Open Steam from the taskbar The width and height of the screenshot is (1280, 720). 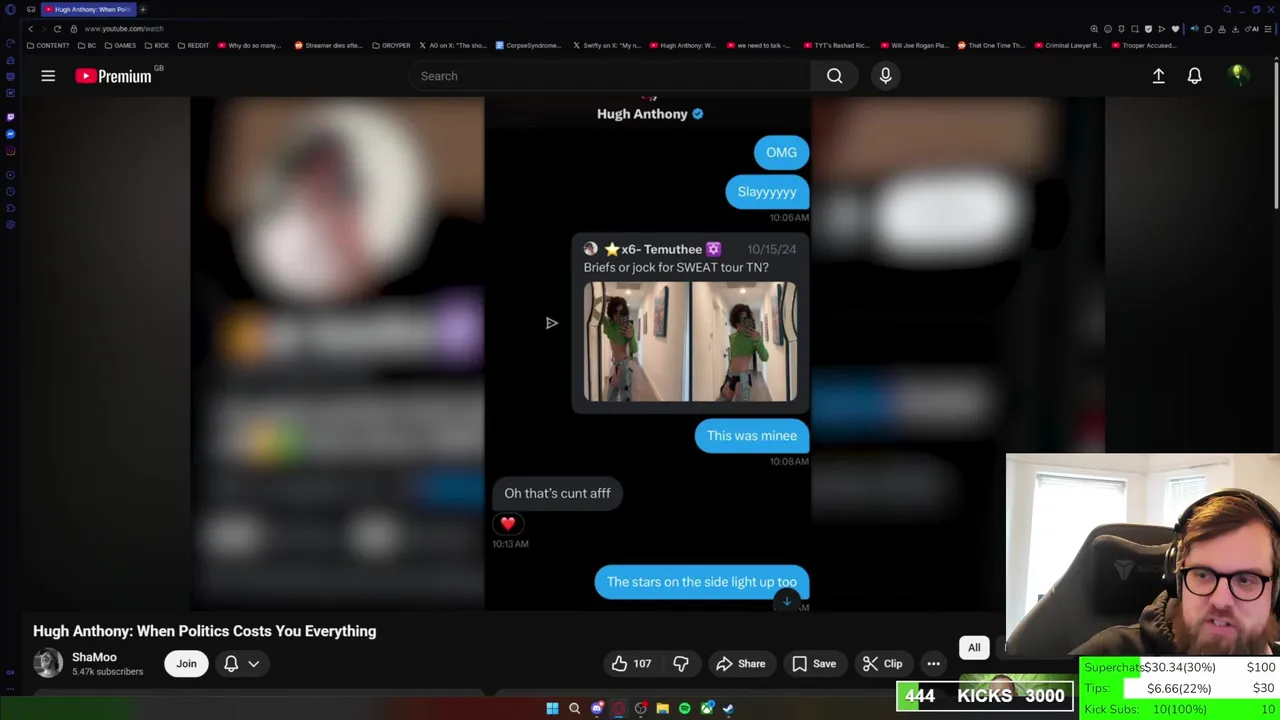click(x=728, y=708)
